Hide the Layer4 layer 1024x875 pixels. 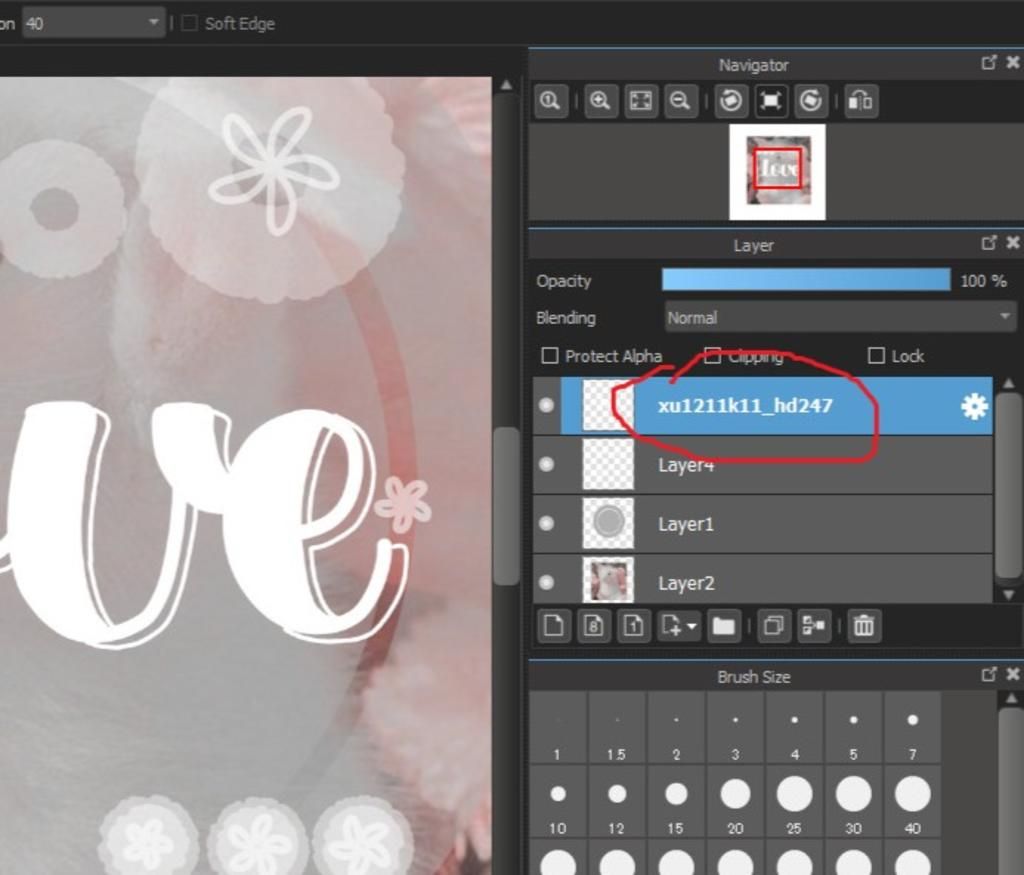click(x=547, y=464)
